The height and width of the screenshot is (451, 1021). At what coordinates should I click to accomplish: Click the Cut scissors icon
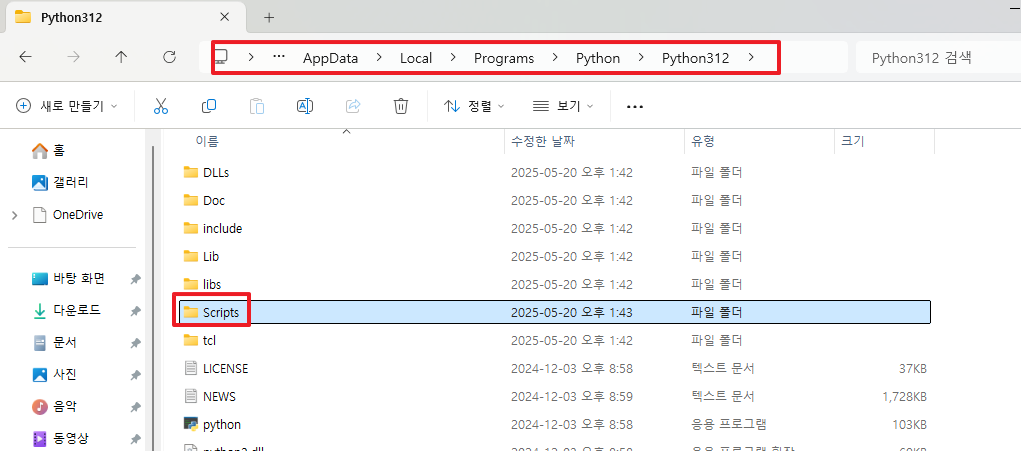[161, 106]
